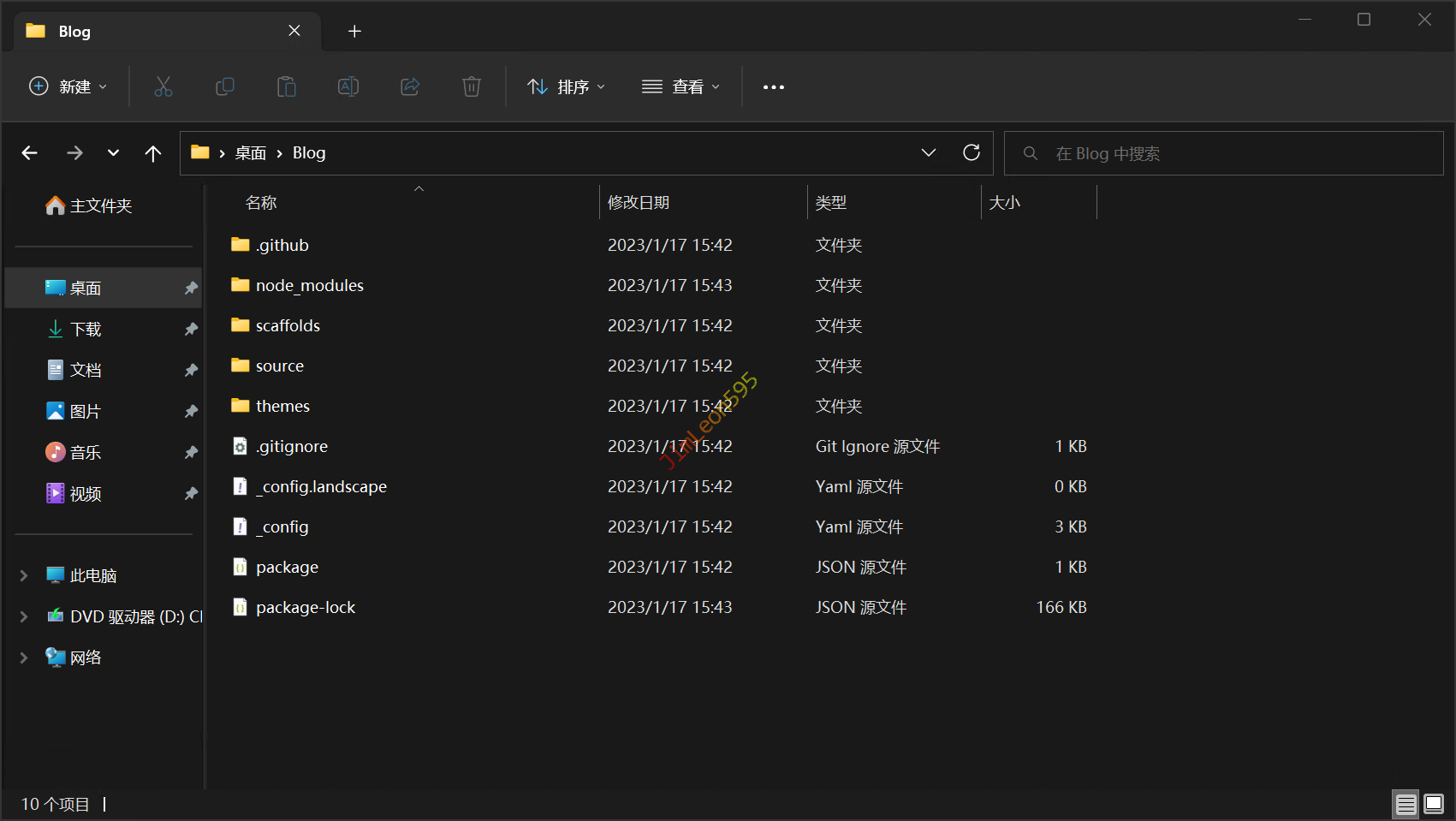Screen dimensions: 1456x821
Task: Click the Copy icon in toolbar
Action: click(x=224, y=86)
